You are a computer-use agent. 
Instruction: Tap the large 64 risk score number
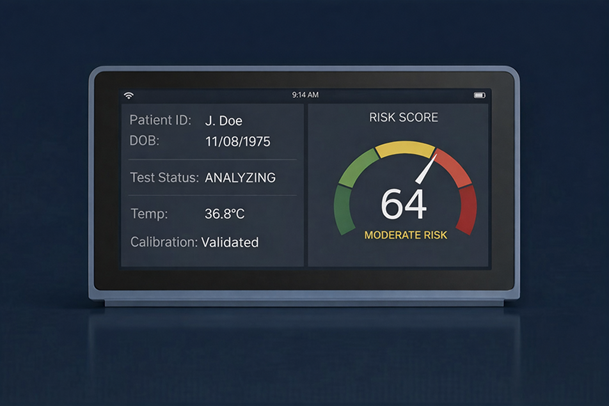click(404, 204)
